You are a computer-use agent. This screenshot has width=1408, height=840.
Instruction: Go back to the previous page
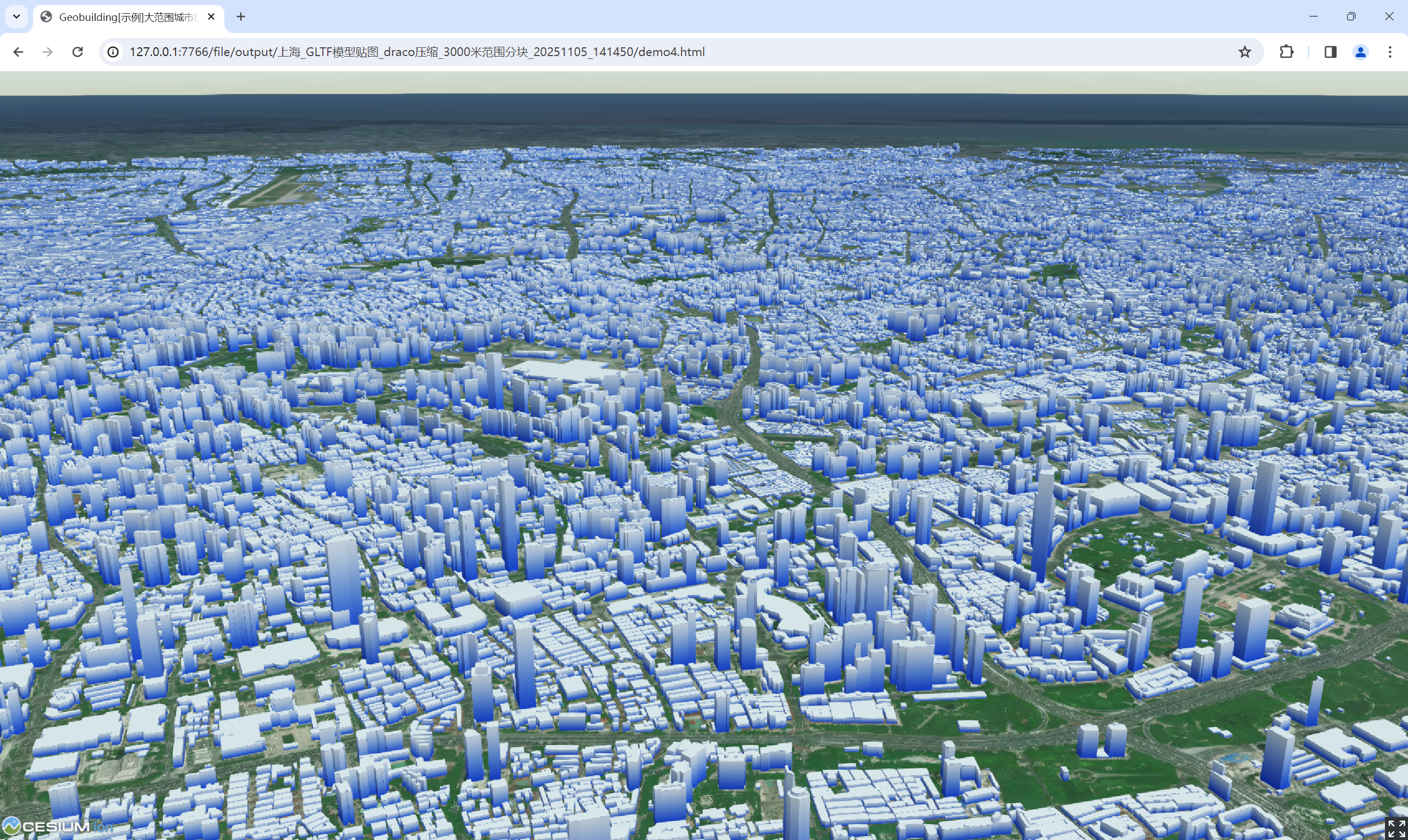(x=18, y=52)
